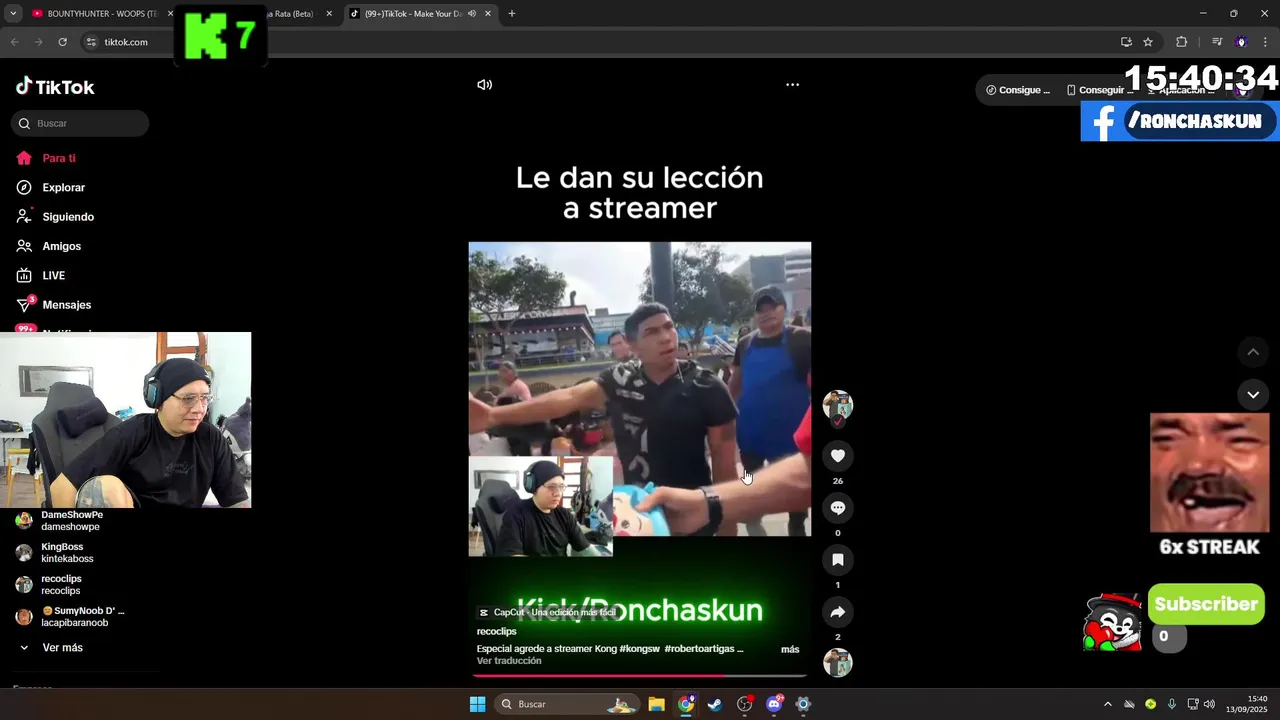Close the TikTok browser tab
The image size is (1280, 720).
[x=486, y=14]
